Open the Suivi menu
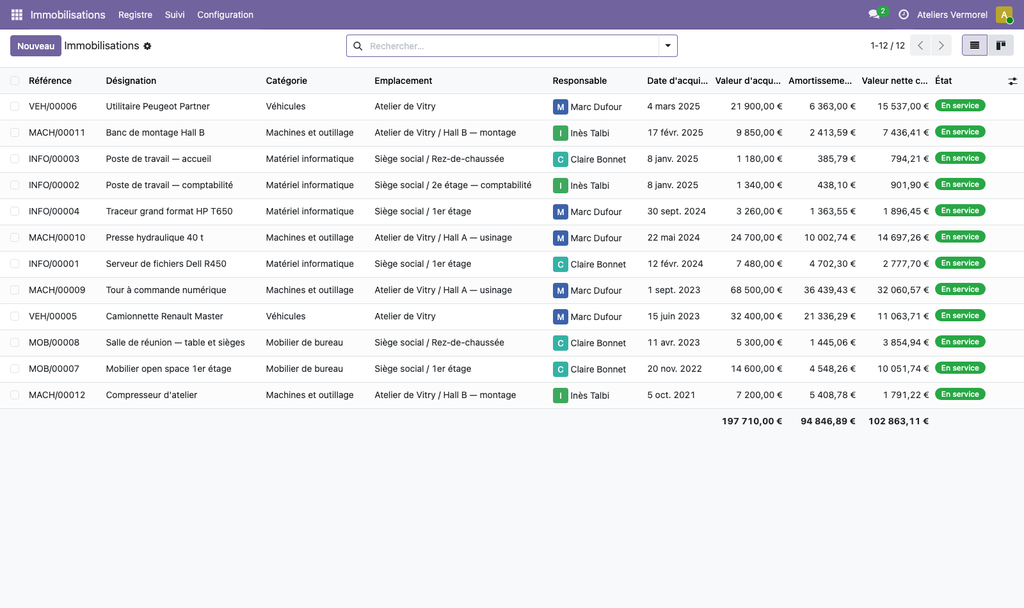Screen dimensions: 1024x608 (174, 14)
